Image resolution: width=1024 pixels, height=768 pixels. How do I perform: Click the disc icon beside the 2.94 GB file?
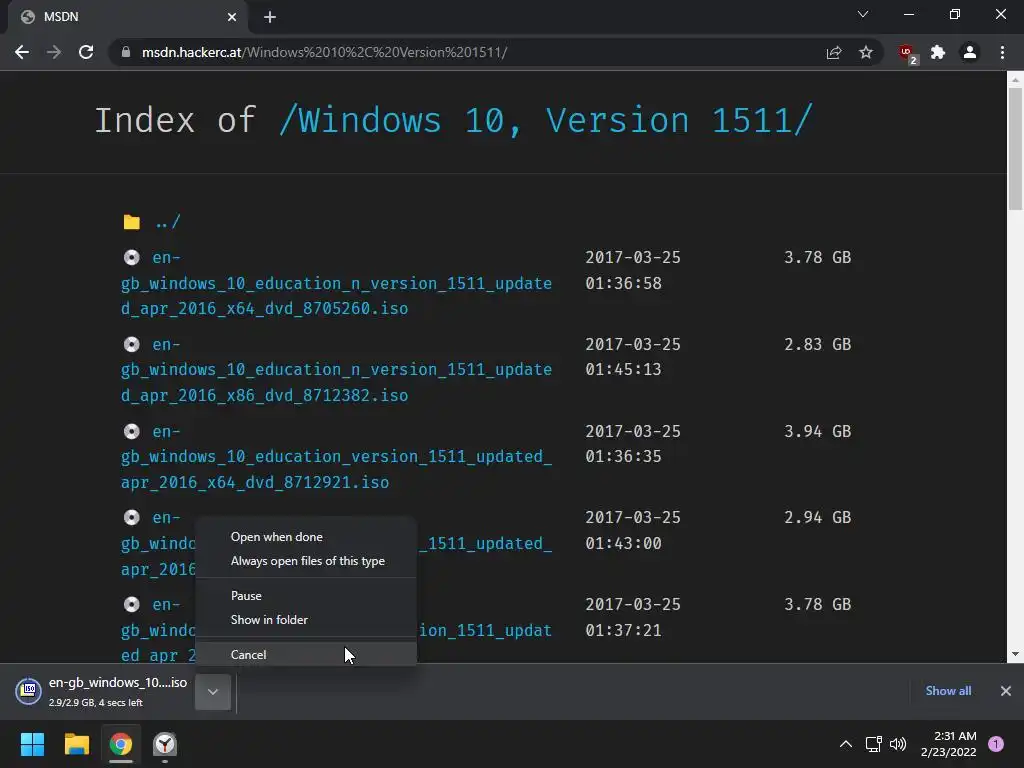(132, 517)
